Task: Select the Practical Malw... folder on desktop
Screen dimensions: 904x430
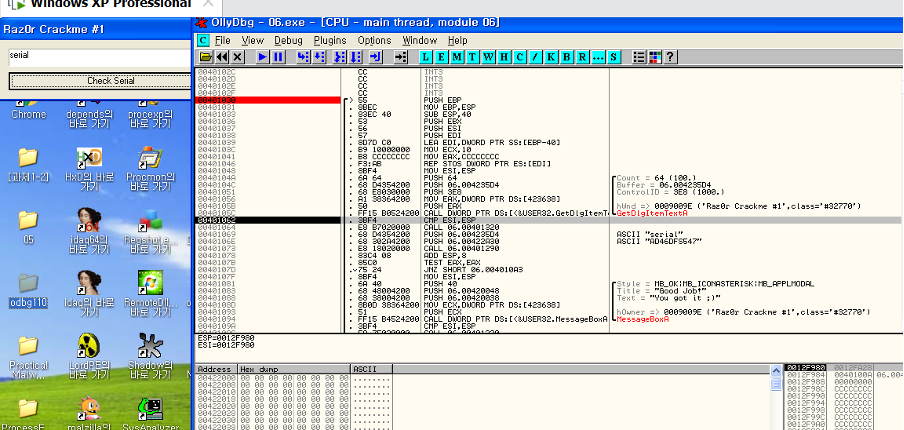Action: pos(28,357)
